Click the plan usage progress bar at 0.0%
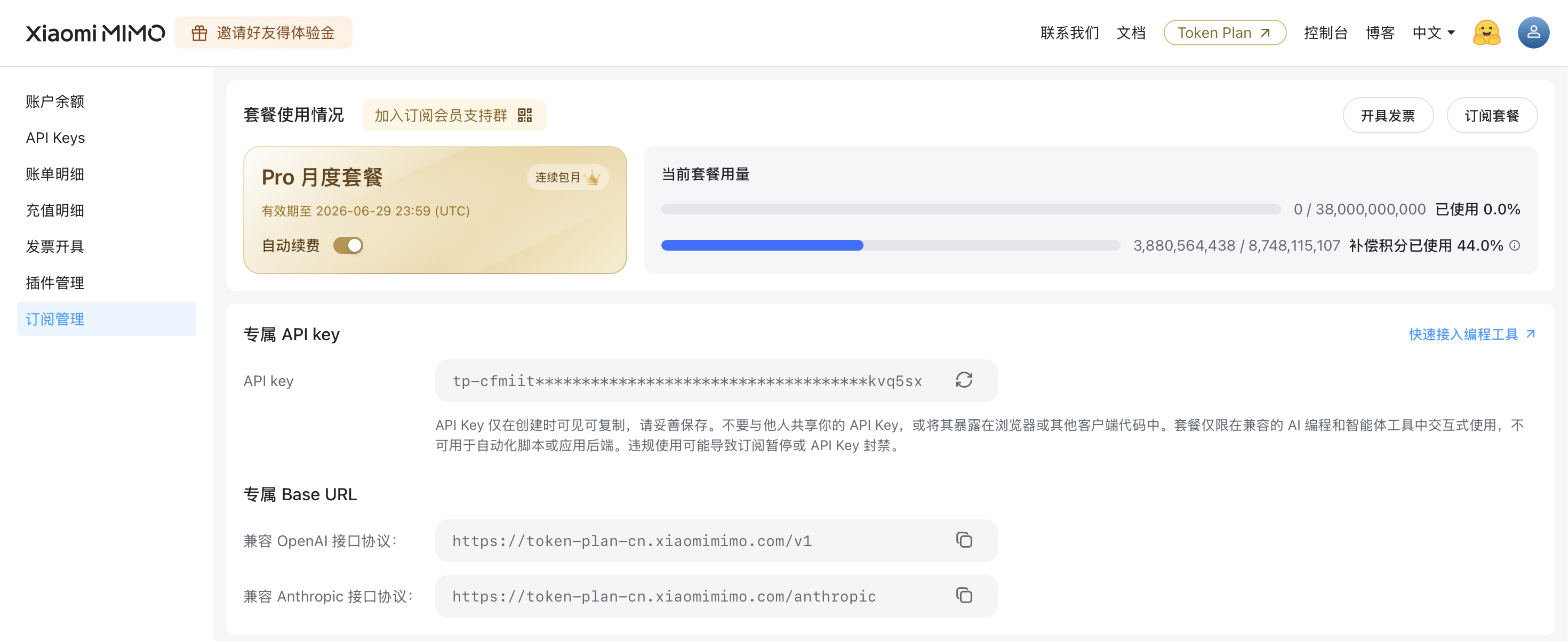 pos(970,210)
